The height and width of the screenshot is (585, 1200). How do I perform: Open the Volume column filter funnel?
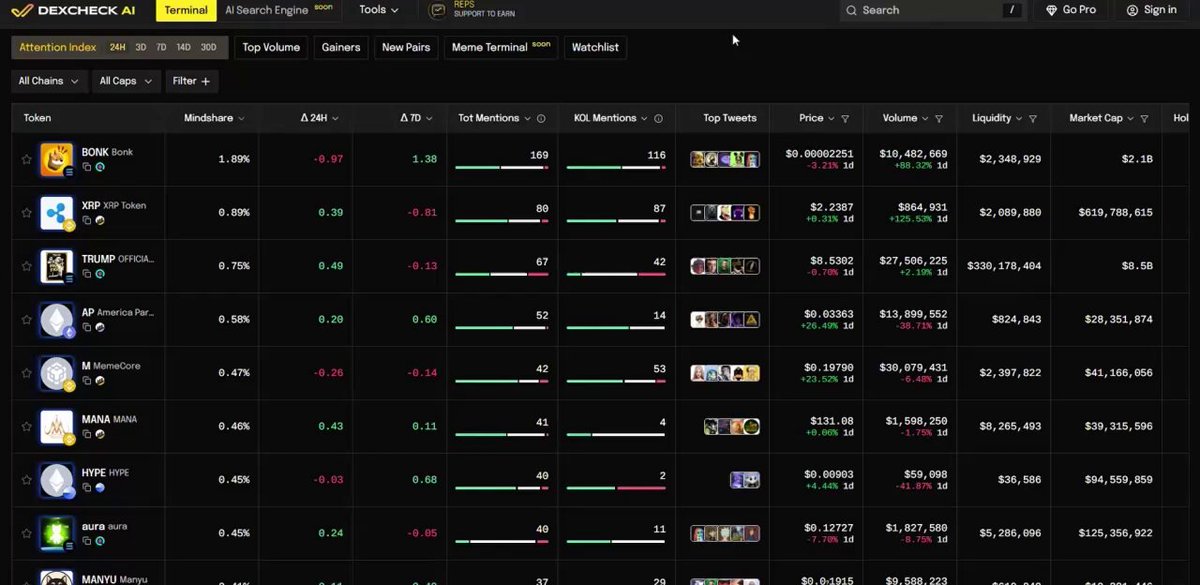click(x=938, y=118)
